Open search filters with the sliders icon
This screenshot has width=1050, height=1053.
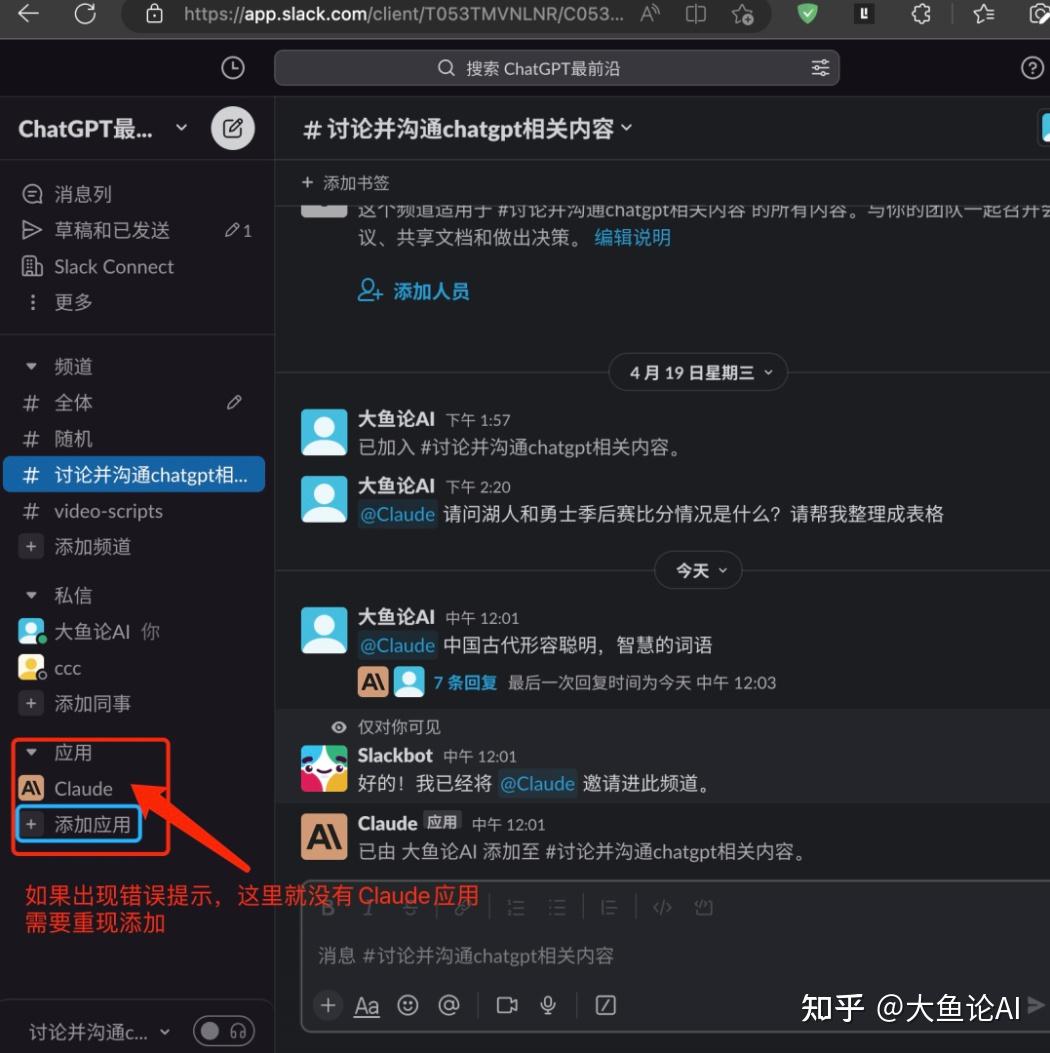pos(820,67)
